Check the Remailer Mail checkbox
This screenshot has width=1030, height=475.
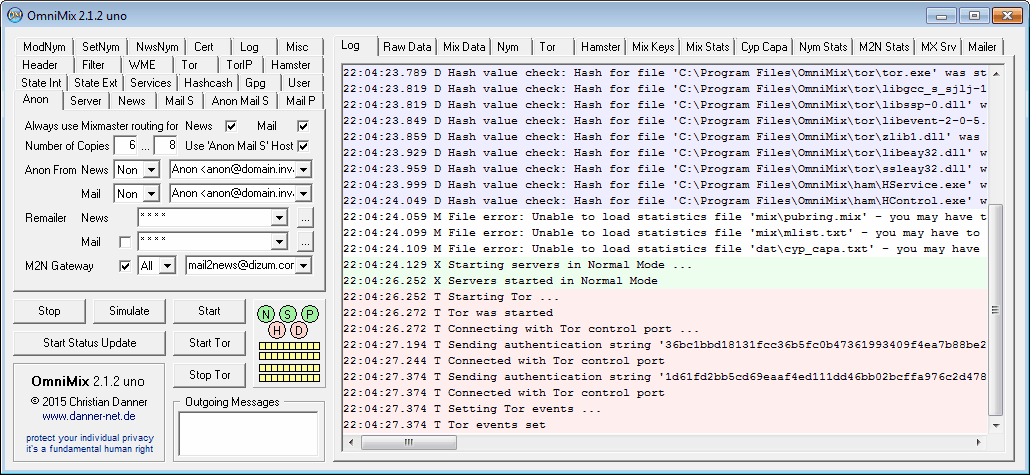(x=125, y=242)
